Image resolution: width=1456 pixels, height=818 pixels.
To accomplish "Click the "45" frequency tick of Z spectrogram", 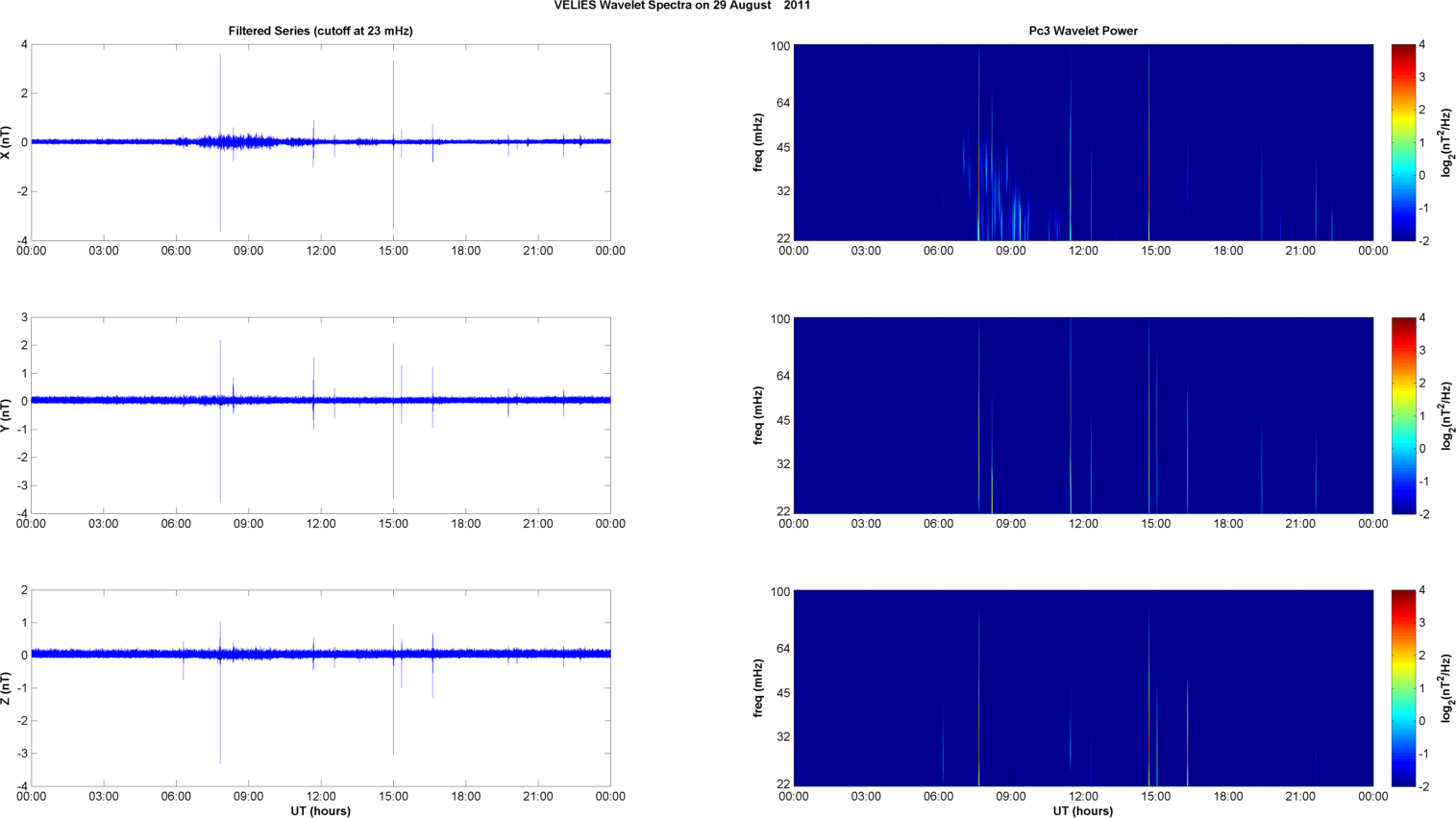I will click(782, 693).
